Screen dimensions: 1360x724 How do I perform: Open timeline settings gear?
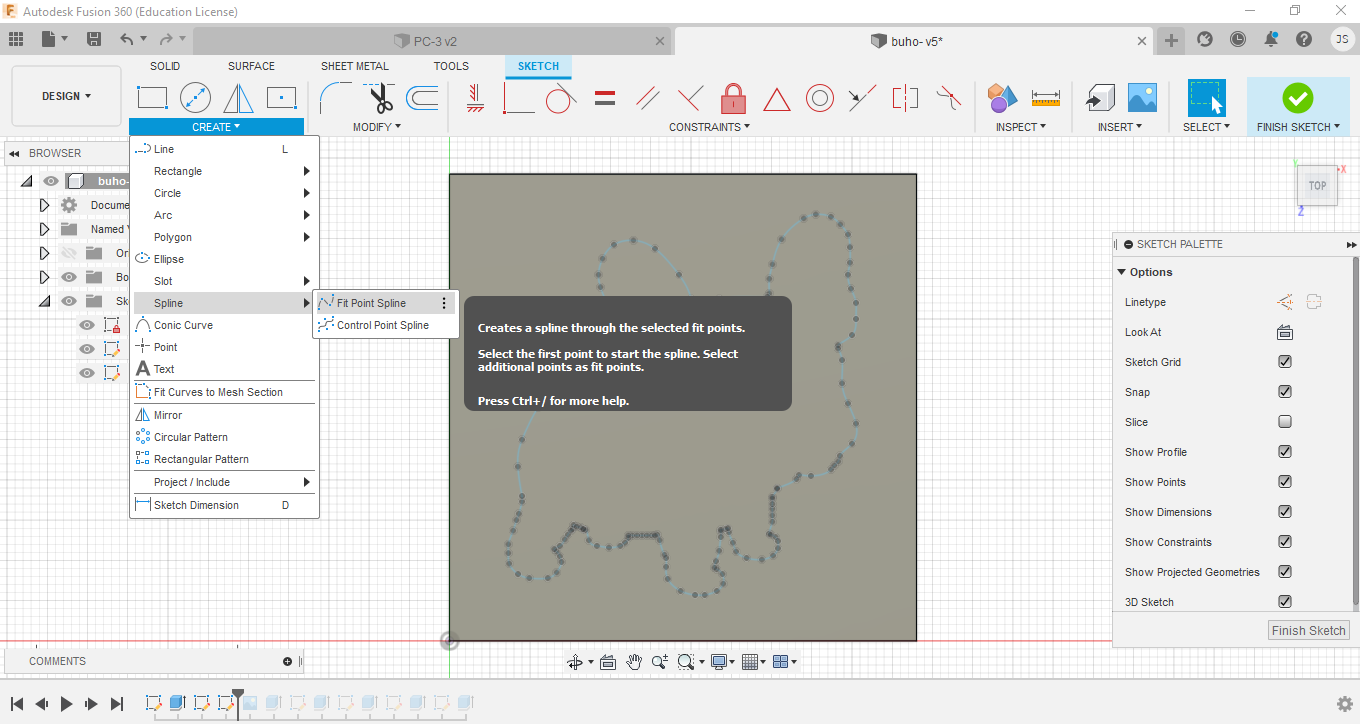pyautogui.click(x=1345, y=704)
